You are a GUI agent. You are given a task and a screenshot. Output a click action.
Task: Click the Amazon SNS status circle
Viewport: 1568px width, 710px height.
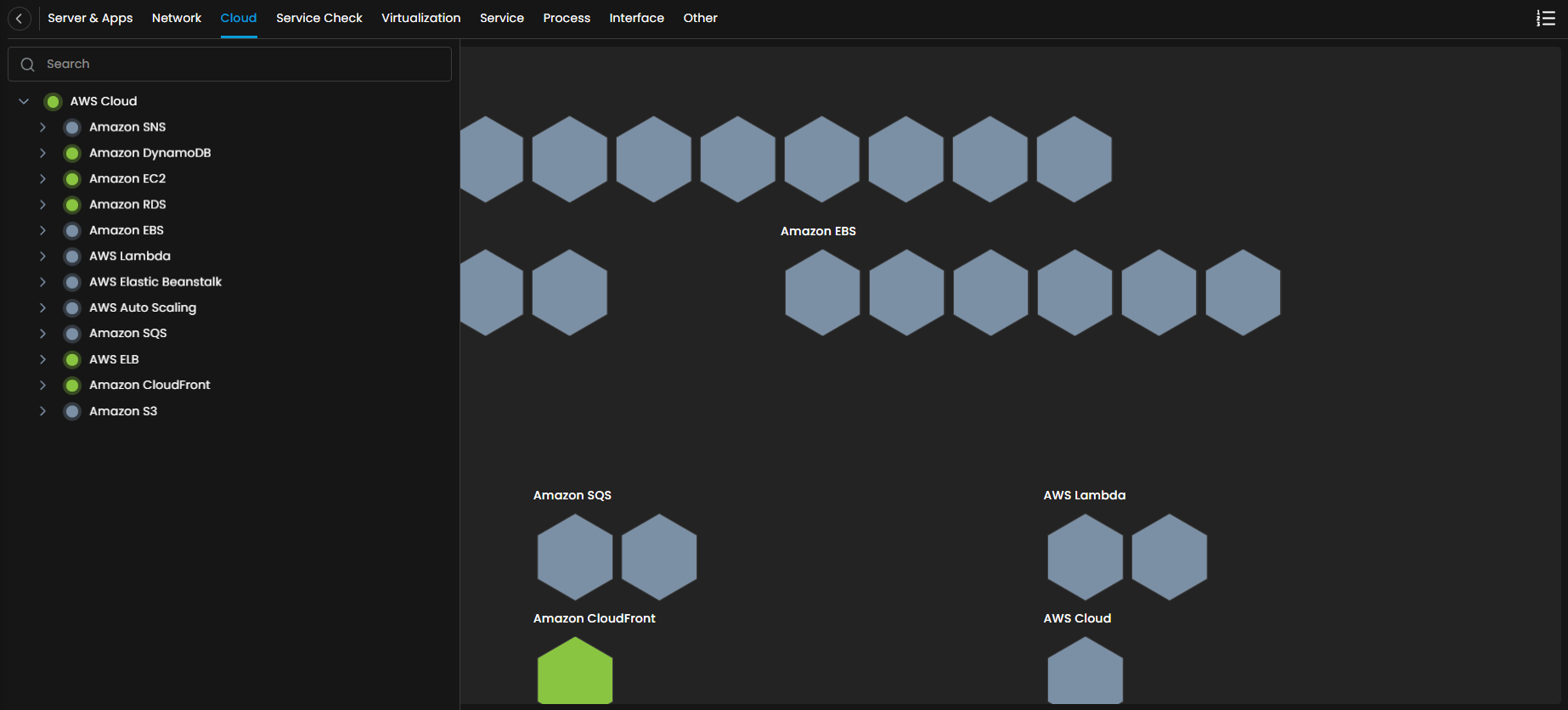[72, 127]
